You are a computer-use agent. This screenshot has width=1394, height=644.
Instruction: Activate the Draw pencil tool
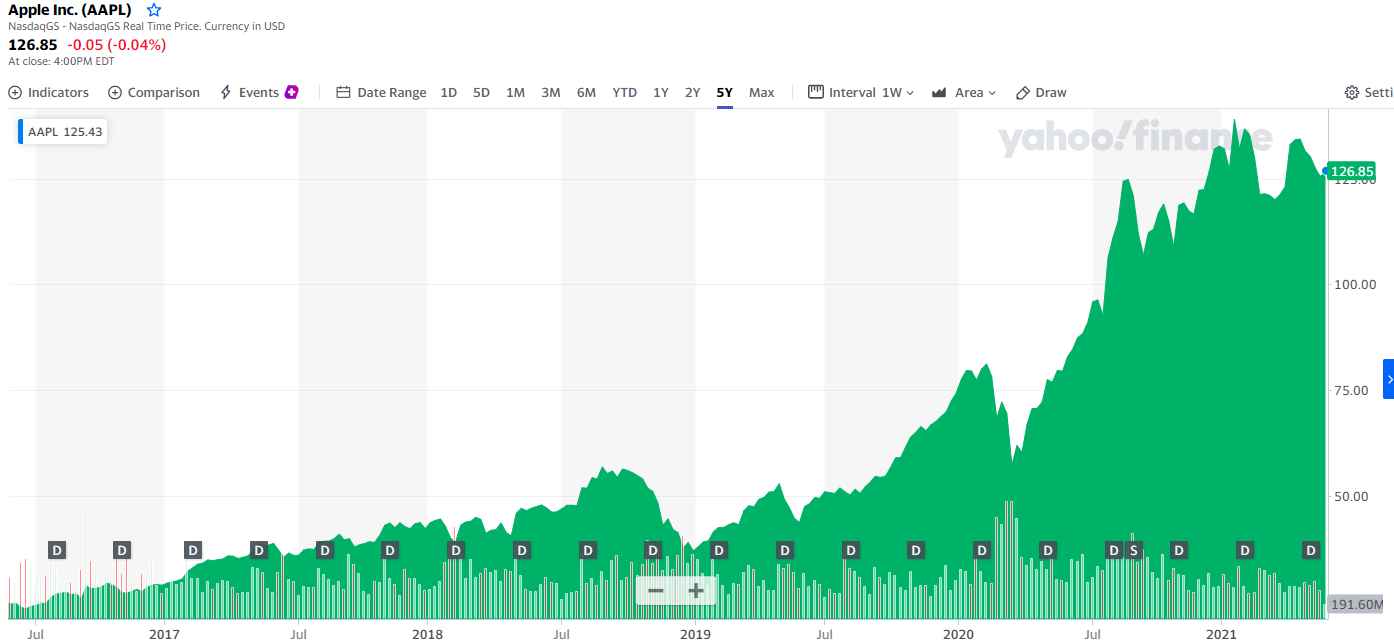(x=1041, y=93)
